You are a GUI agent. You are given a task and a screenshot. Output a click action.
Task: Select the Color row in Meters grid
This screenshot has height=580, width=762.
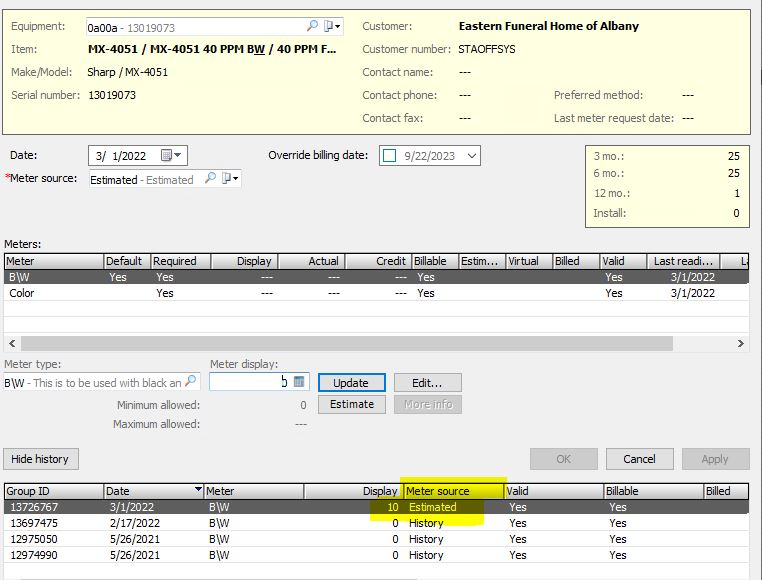pos(376,293)
